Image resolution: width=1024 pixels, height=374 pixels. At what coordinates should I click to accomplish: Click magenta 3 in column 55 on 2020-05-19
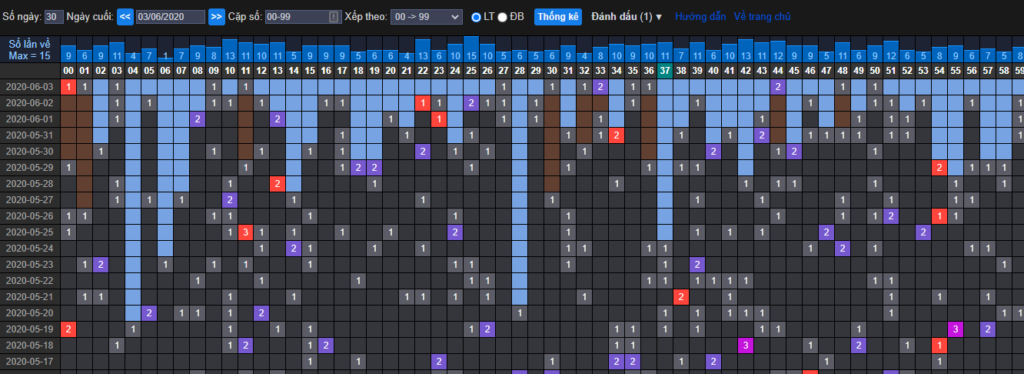click(x=955, y=329)
